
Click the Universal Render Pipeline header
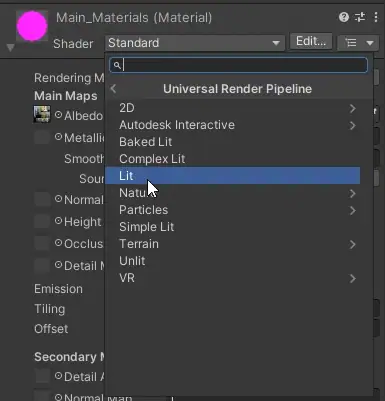click(x=237, y=89)
